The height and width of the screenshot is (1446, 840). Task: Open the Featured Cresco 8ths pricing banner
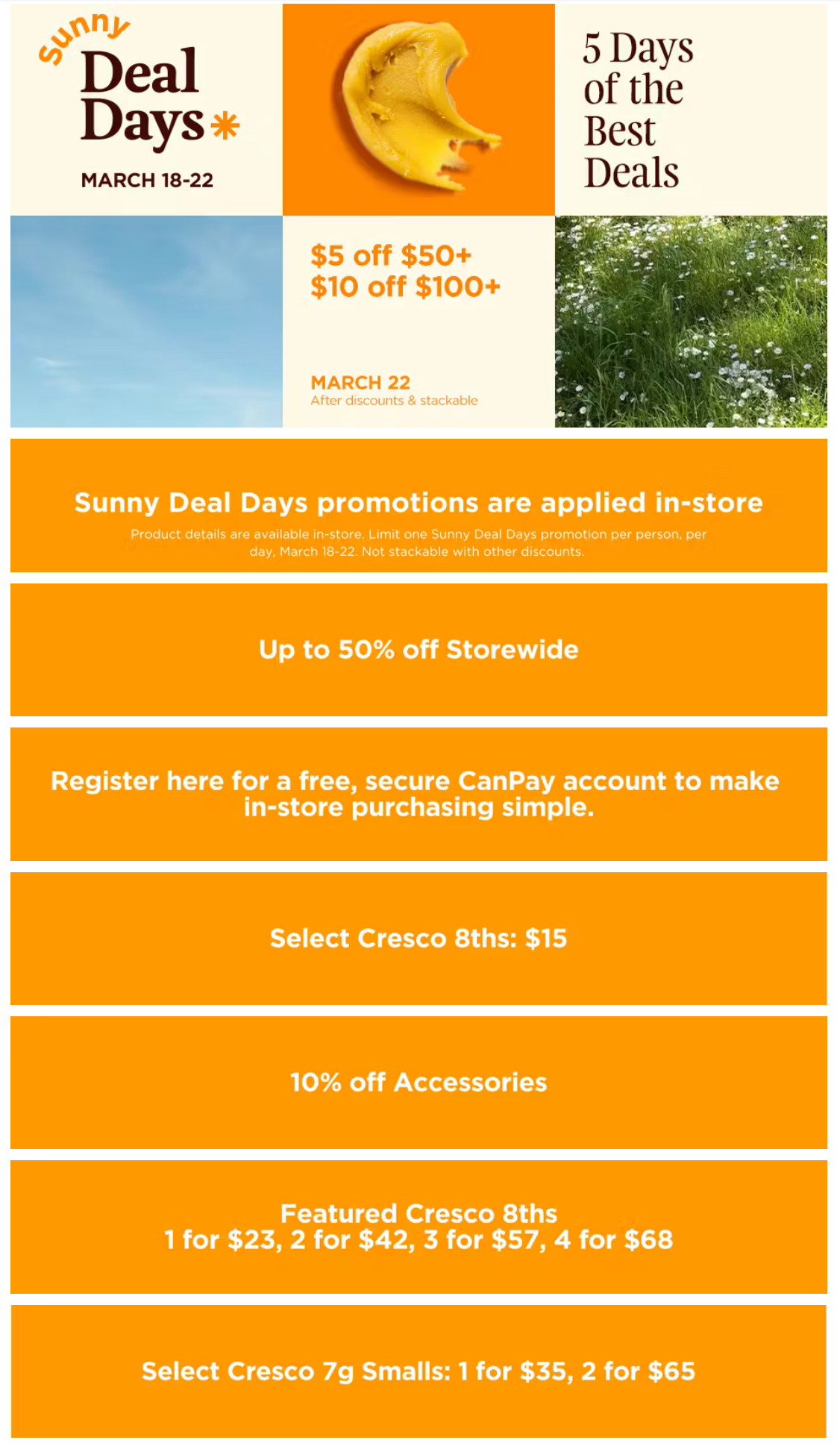coord(419,1227)
